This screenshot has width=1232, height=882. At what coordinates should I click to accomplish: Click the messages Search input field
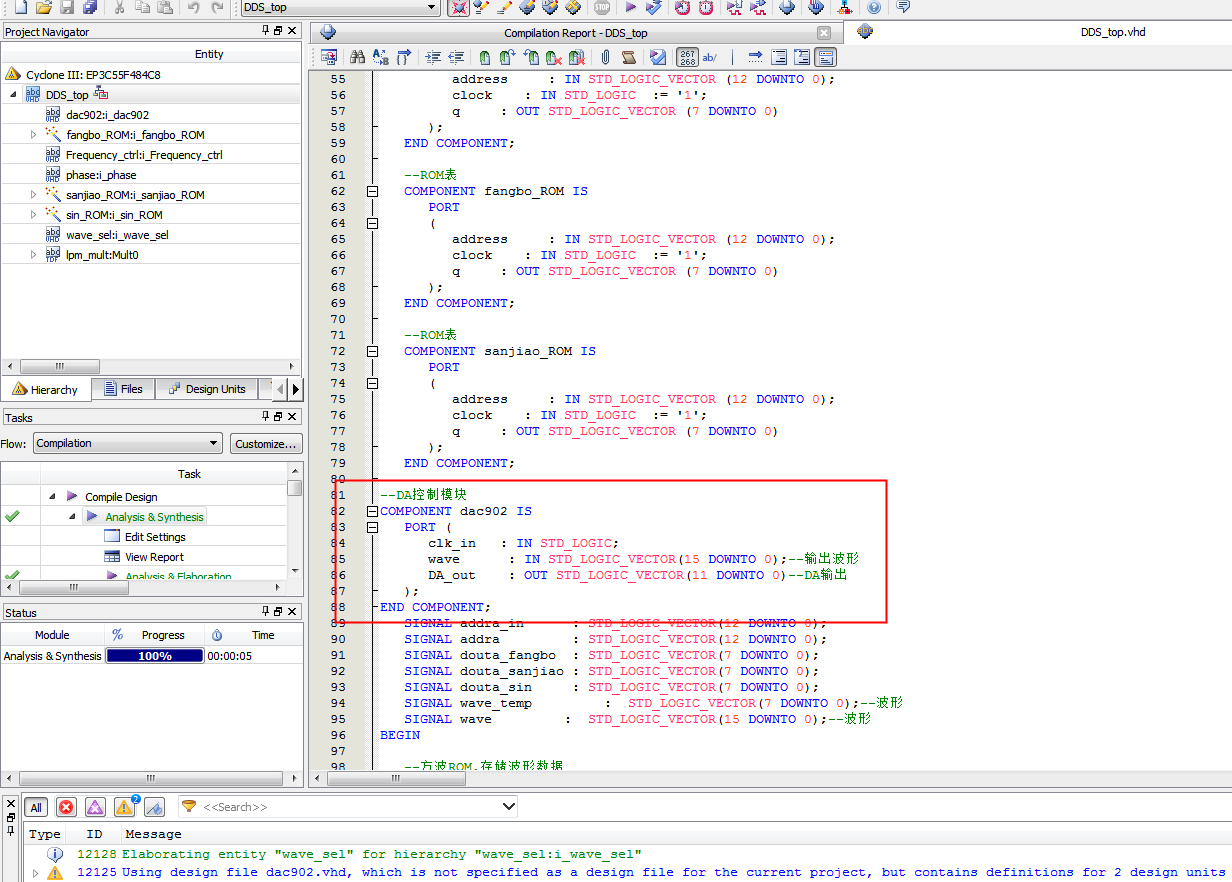[x=350, y=807]
